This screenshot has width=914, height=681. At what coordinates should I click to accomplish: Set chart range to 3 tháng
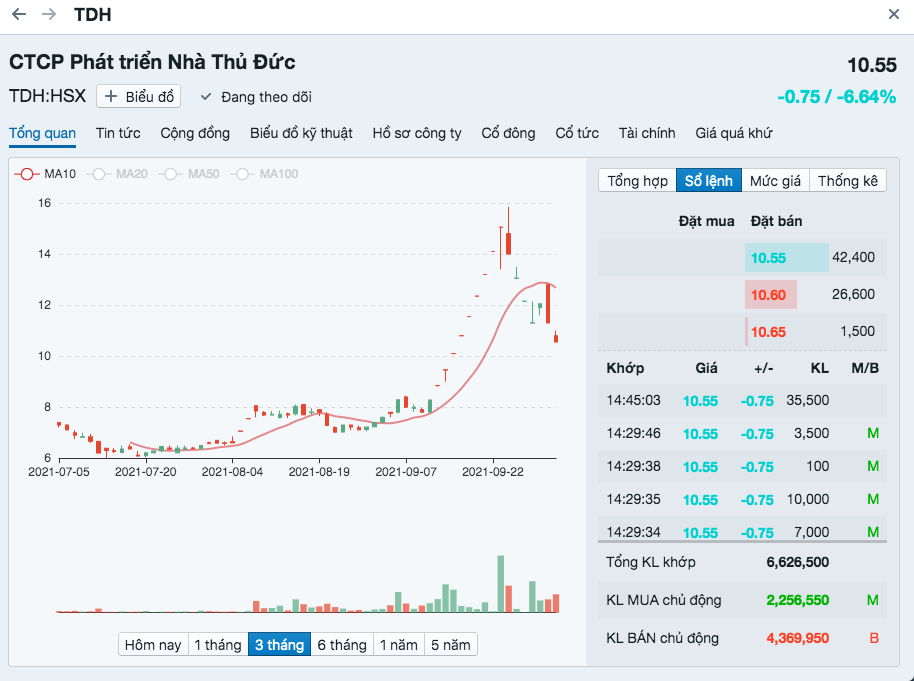pos(279,644)
